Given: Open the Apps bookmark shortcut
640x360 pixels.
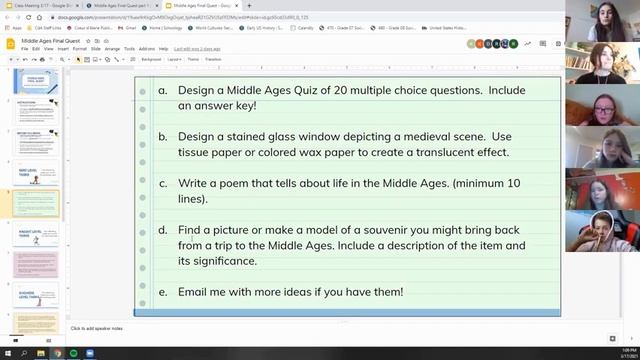Looking at the screenshot, I should [13, 28].
